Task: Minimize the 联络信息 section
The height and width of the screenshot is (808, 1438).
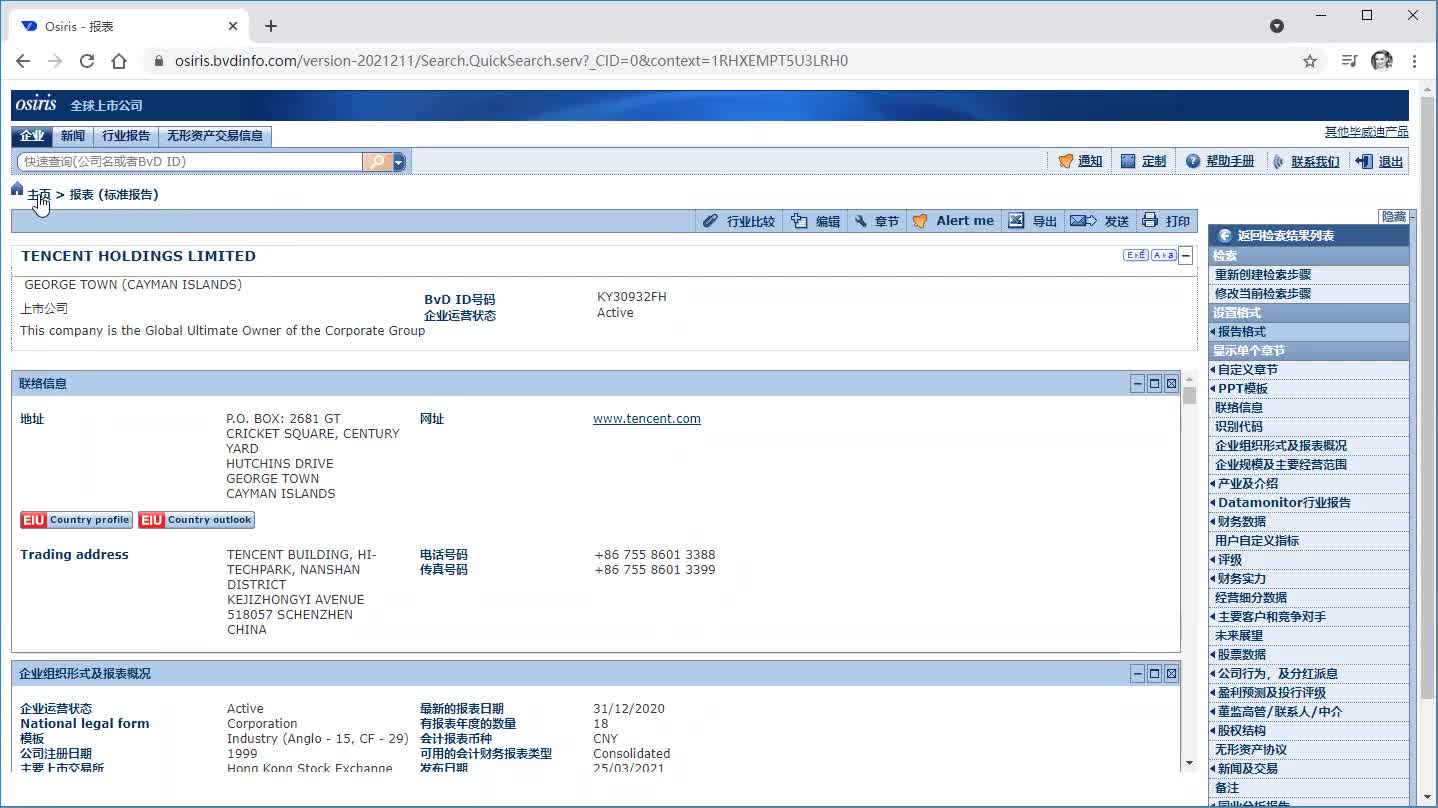Action: [1137, 384]
